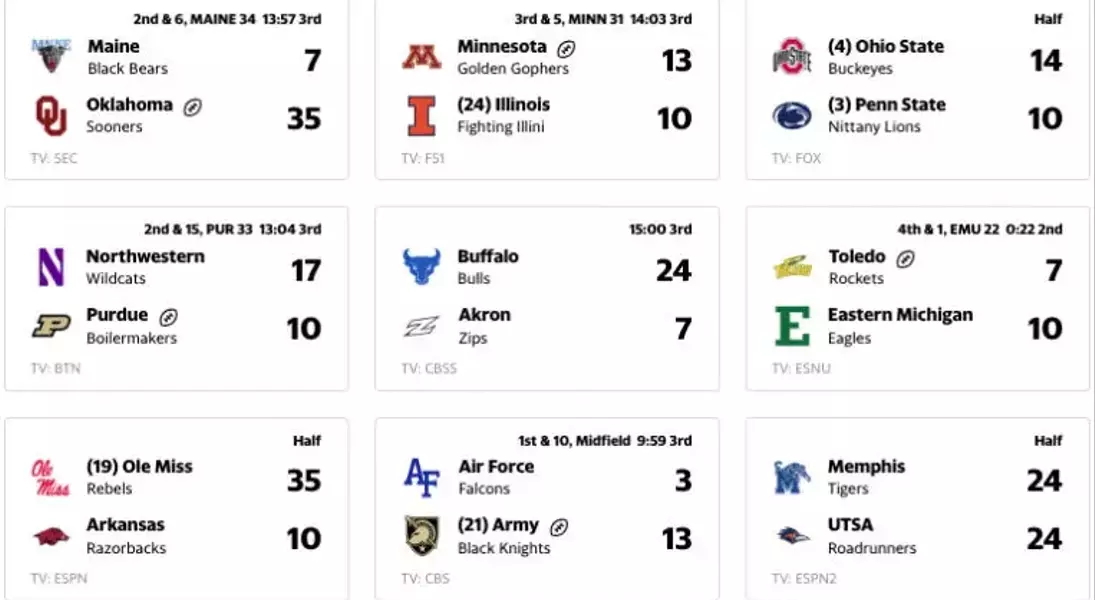The width and height of the screenshot is (1095, 600).
Task: Click the Air Force score of 3
Action: point(683,480)
